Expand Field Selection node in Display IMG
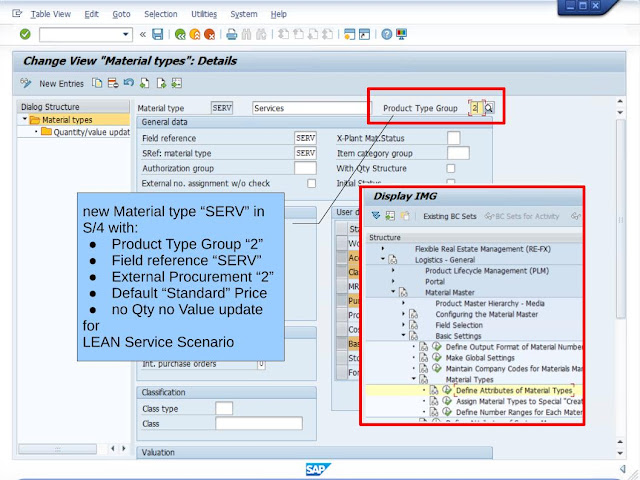The width and height of the screenshot is (640, 480). pyautogui.click(x=403, y=325)
